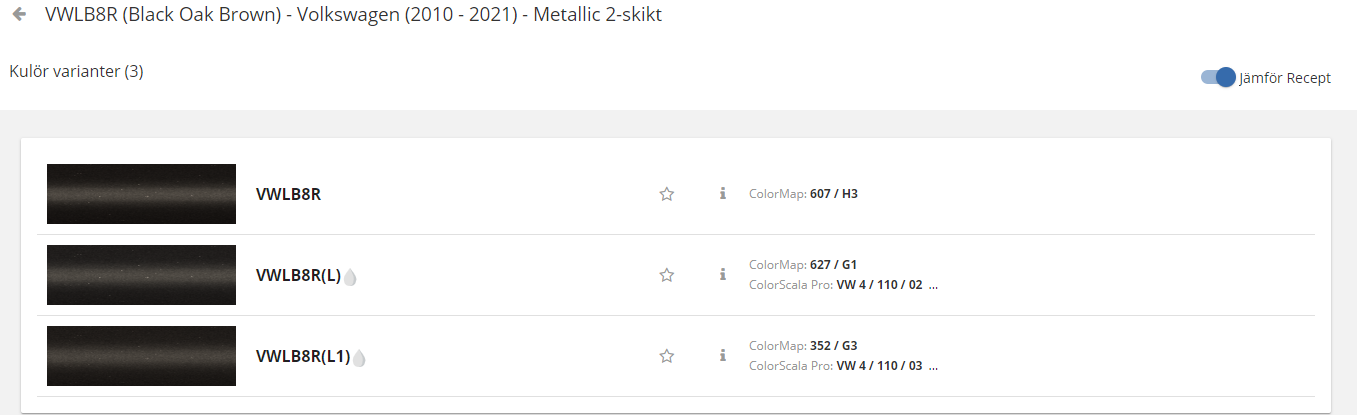
Task: Select the VWLB8R variant name
Action: click(288, 194)
